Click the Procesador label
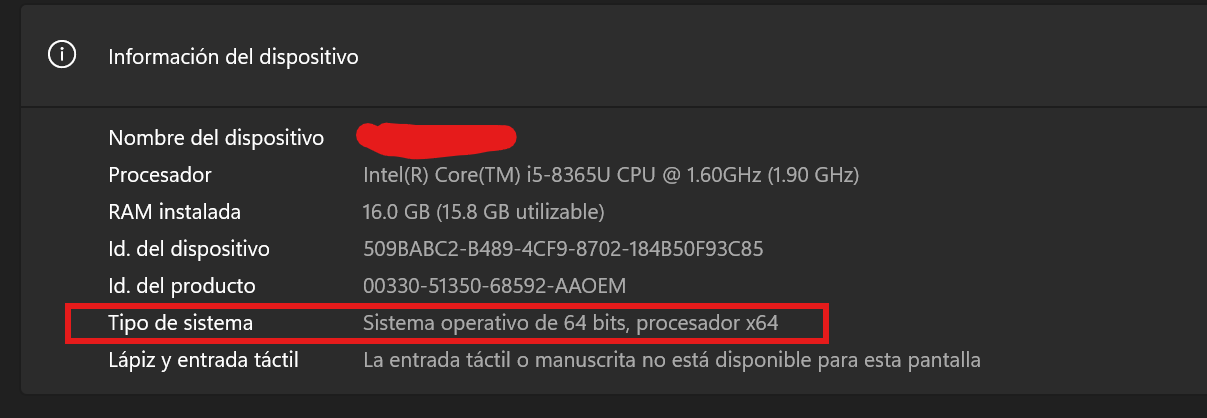This screenshot has width=1207, height=418. tap(160, 175)
